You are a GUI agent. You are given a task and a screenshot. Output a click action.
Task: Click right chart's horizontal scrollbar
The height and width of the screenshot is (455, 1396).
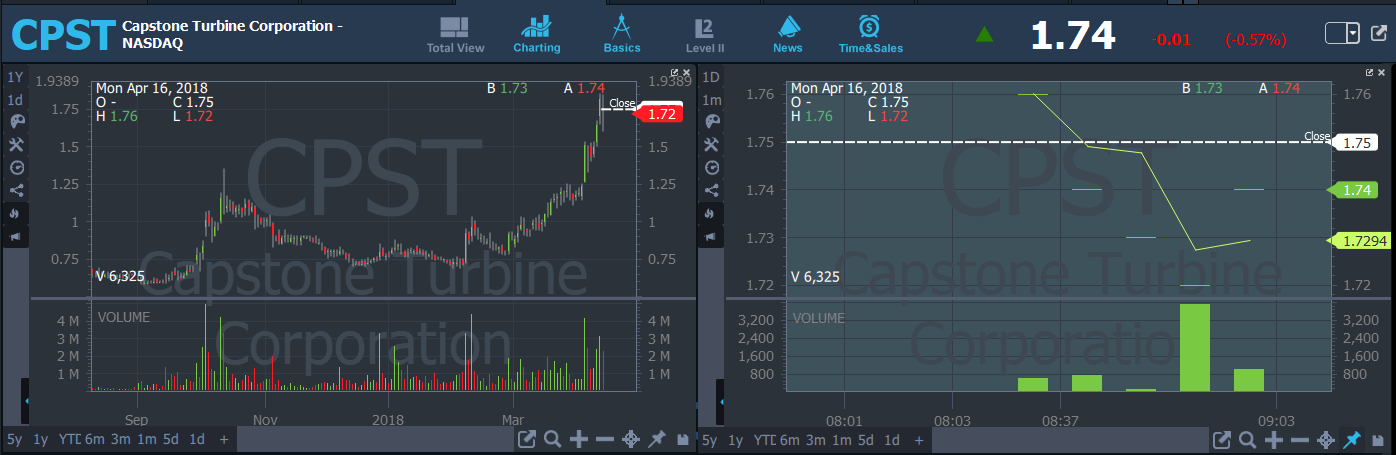point(1073,440)
